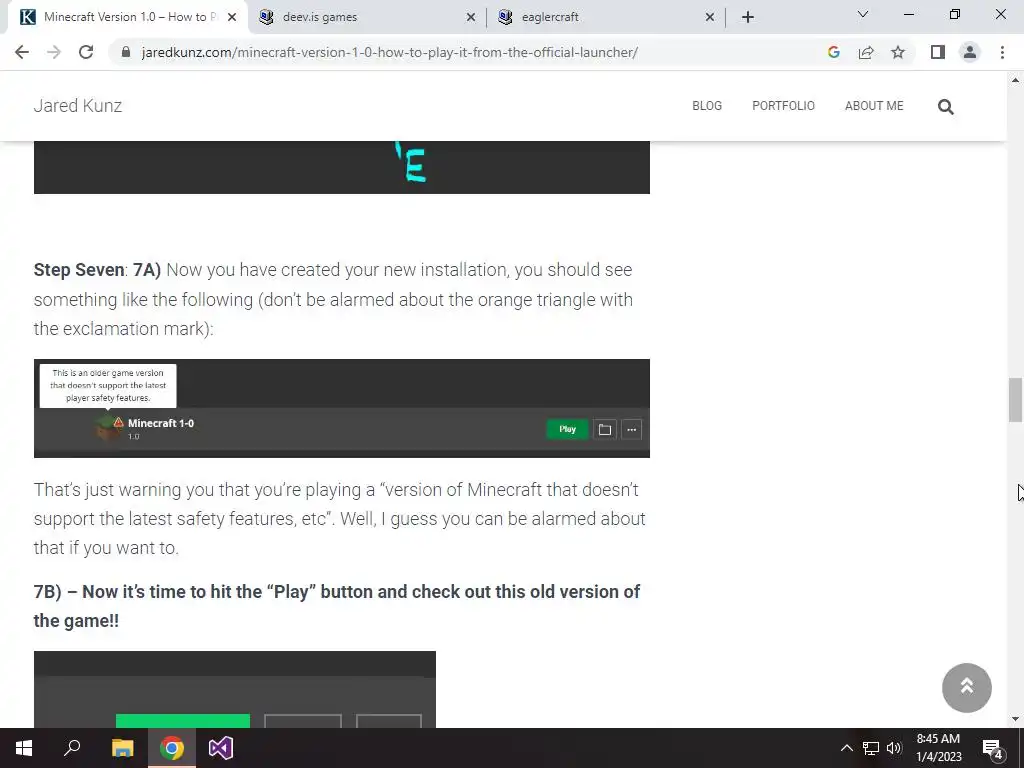1024x768 pixels.
Task: Switch to the deev.is games tab
Action: [x=366, y=18]
